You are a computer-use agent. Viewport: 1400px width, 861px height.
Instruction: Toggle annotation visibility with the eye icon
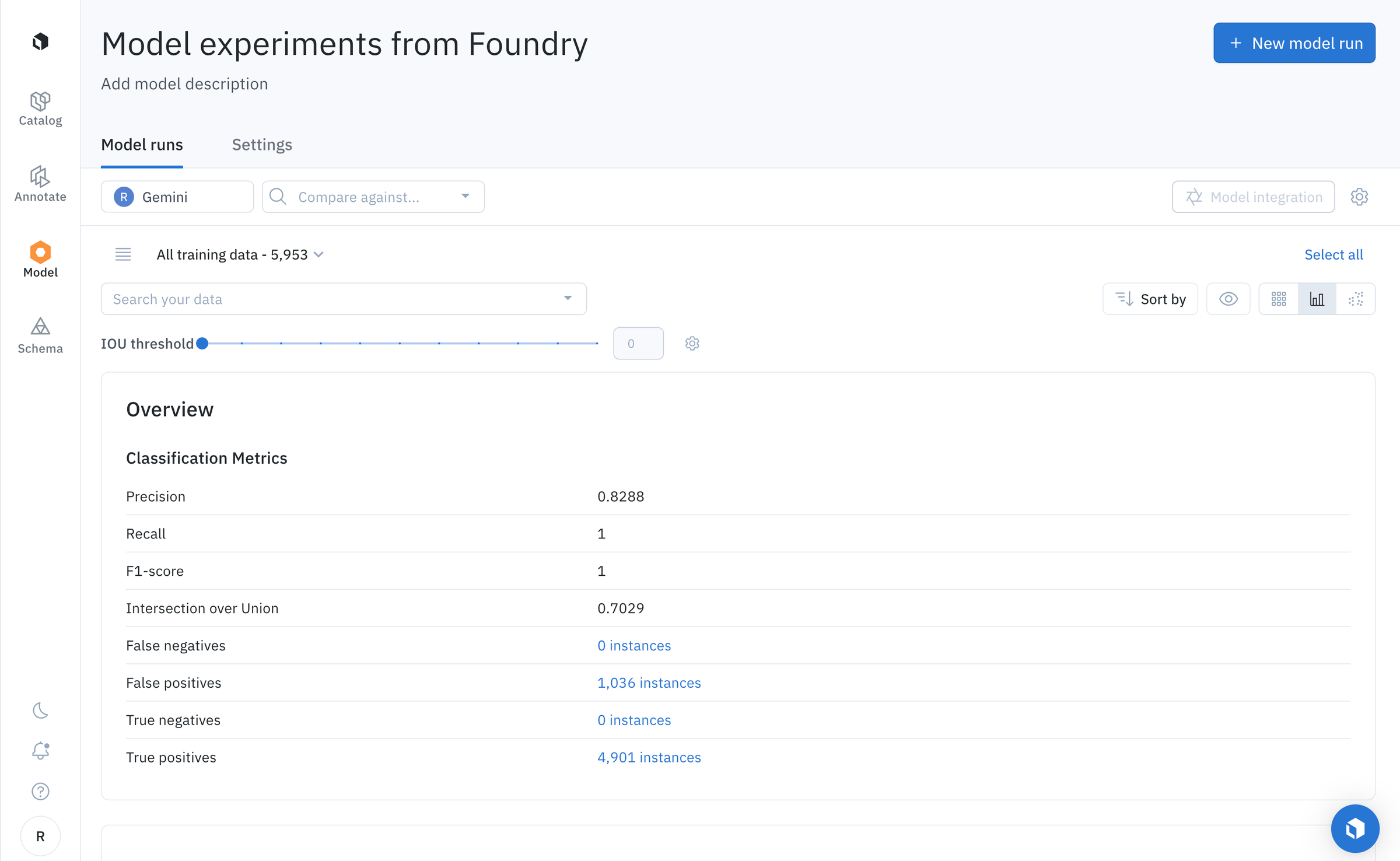[1228, 299]
